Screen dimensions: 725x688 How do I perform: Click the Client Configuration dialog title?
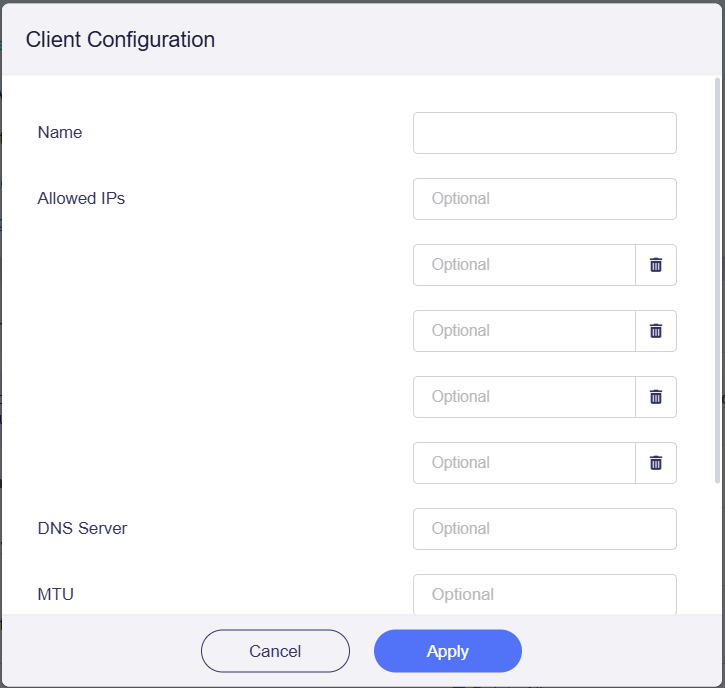click(x=120, y=40)
